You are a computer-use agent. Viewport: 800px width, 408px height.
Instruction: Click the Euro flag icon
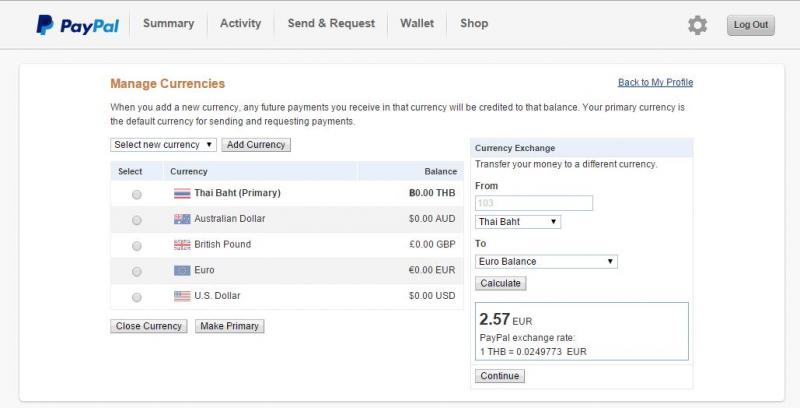(x=182, y=271)
